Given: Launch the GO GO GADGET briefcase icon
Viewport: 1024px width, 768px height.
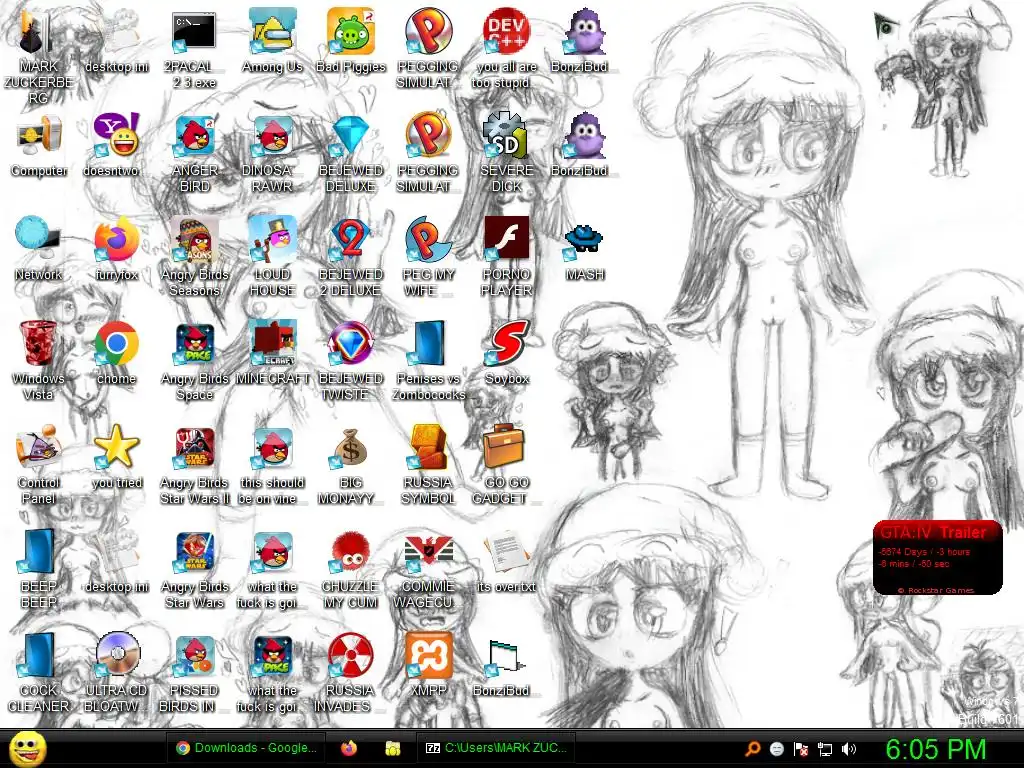Looking at the screenshot, I should 504,447.
